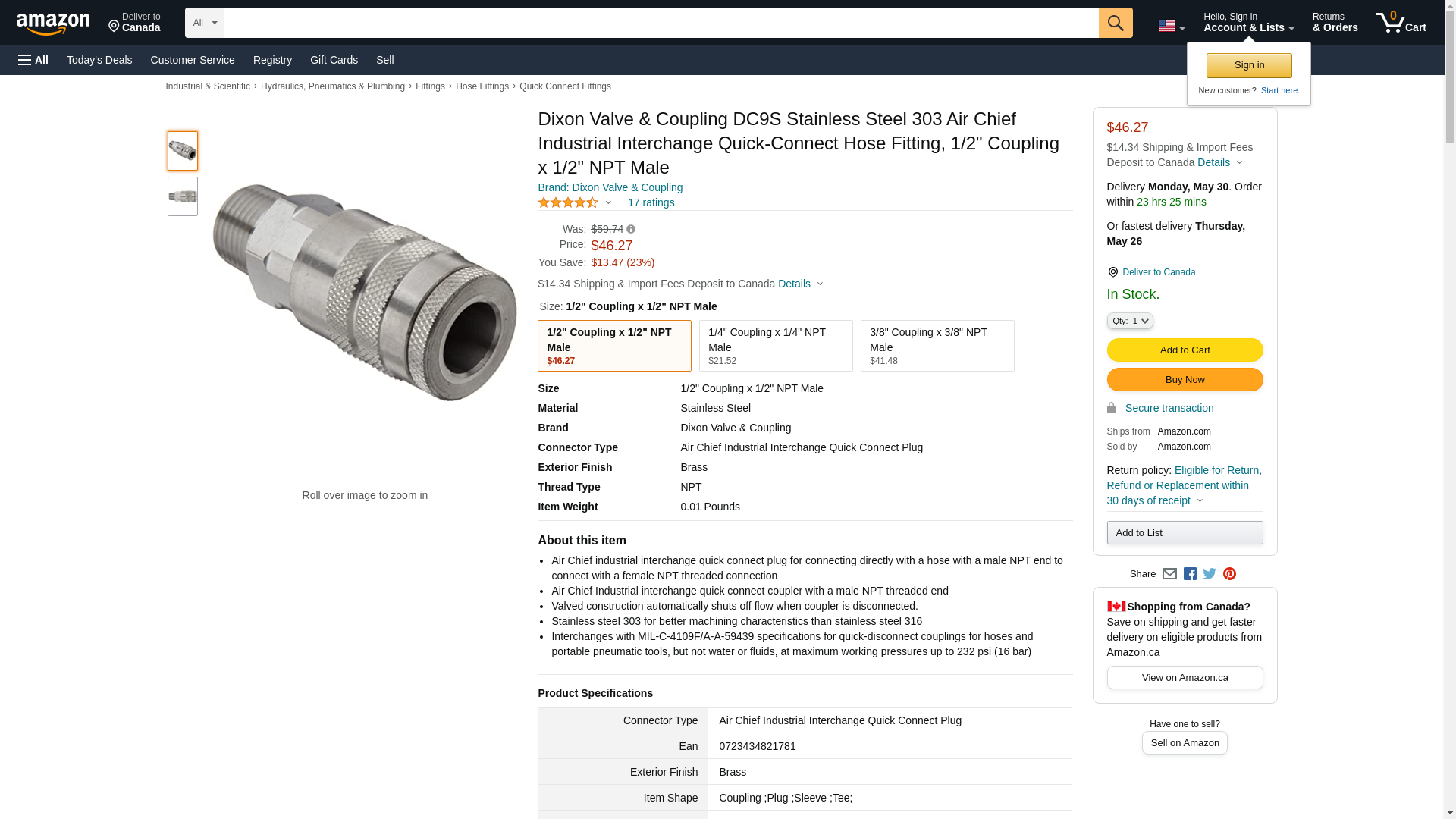Select 1/2" Coupling x 1/2" NPT Male size

(x=614, y=346)
